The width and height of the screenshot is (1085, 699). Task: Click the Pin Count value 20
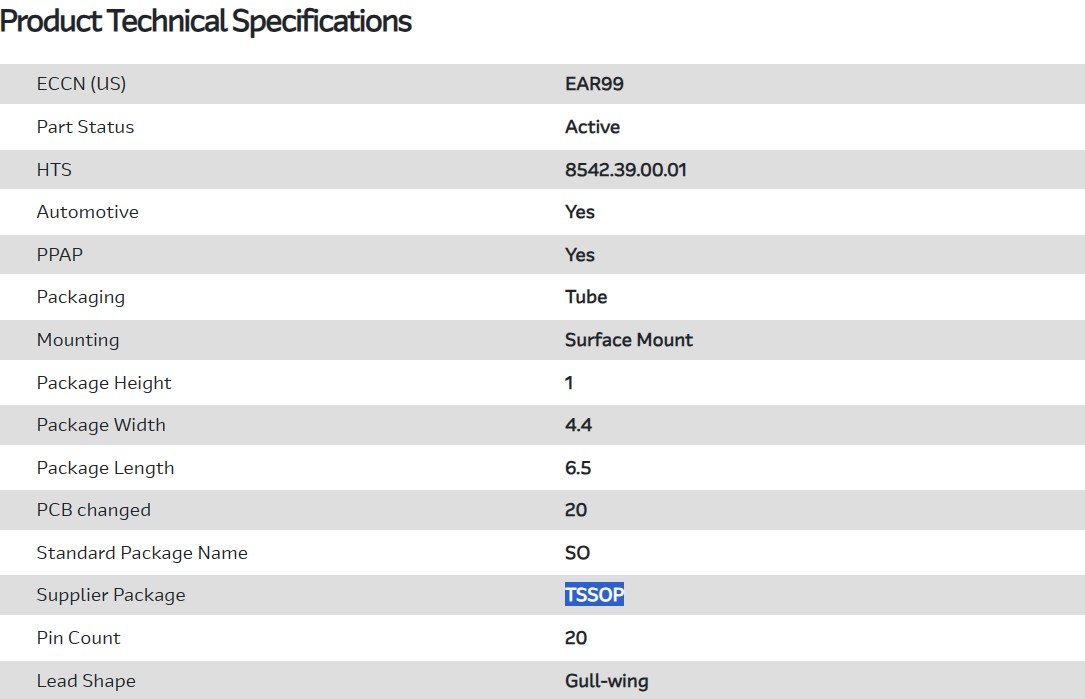click(x=576, y=638)
